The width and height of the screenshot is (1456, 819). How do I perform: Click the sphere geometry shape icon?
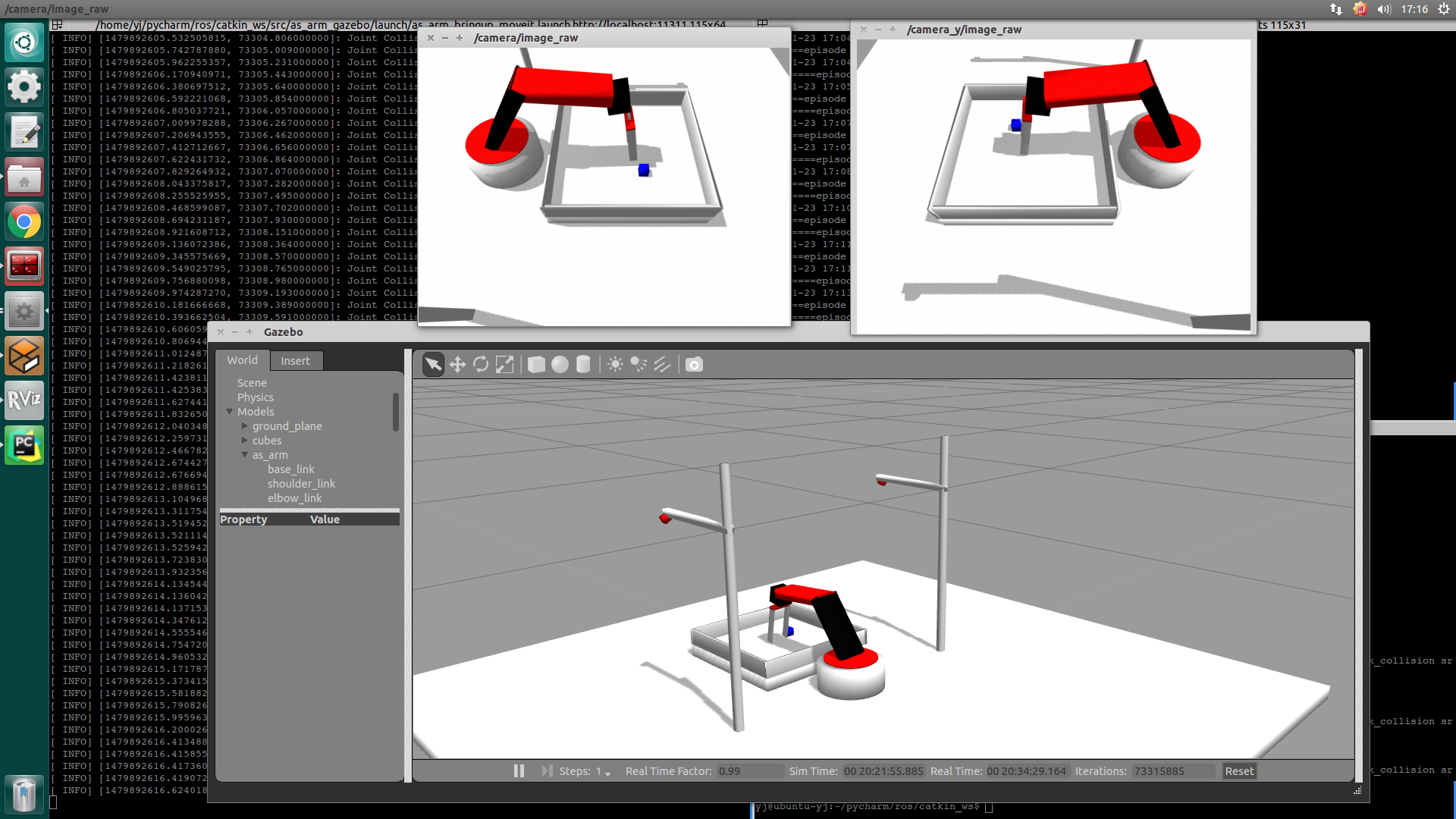559,364
